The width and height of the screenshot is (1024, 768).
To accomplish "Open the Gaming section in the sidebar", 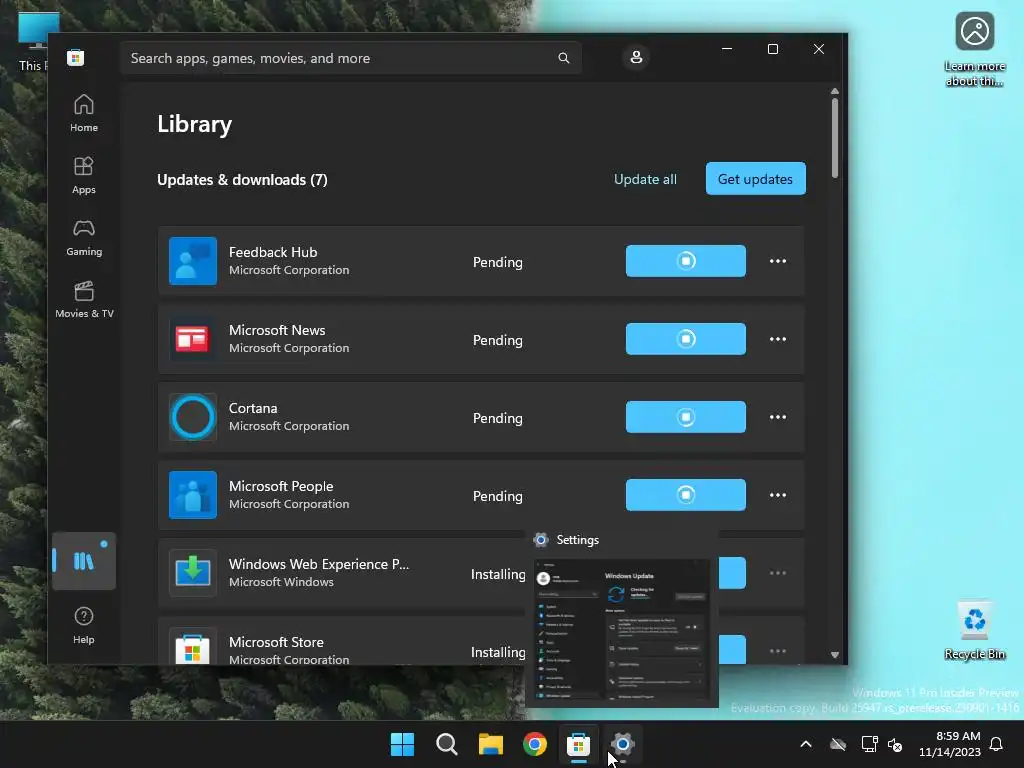I will [x=84, y=238].
